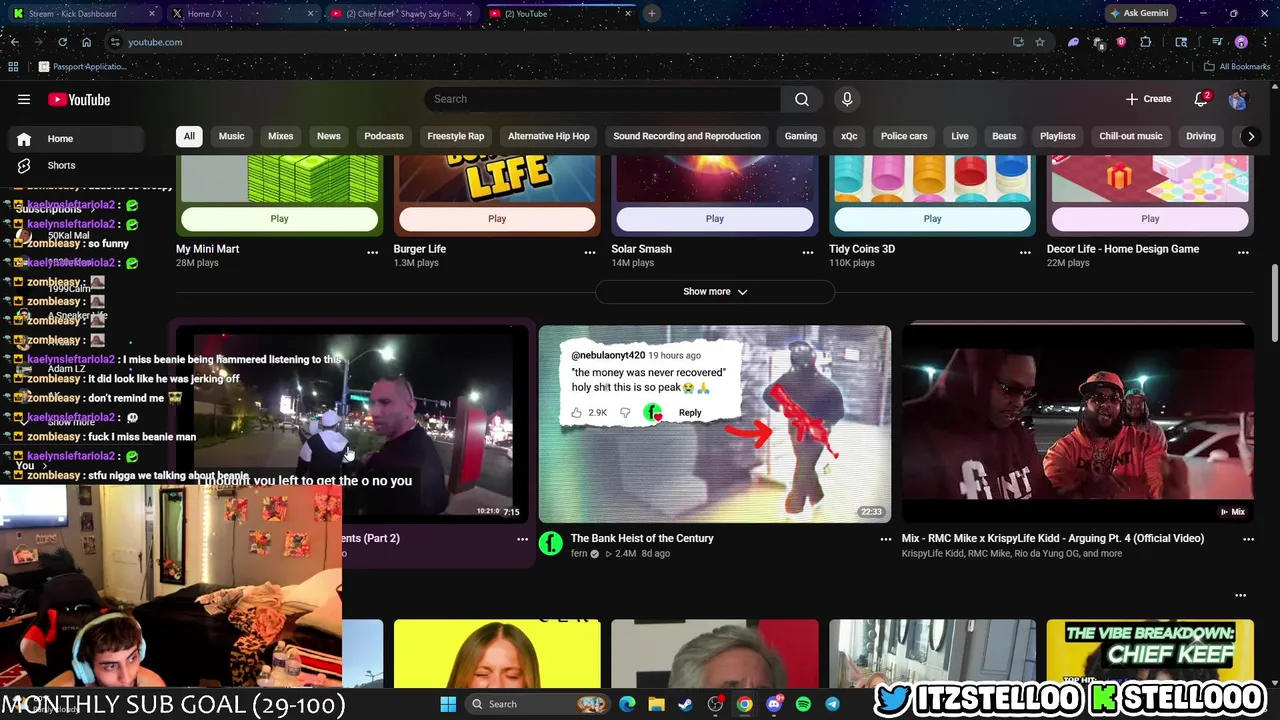
Task: Open Steam from the taskbar
Action: [685, 704]
